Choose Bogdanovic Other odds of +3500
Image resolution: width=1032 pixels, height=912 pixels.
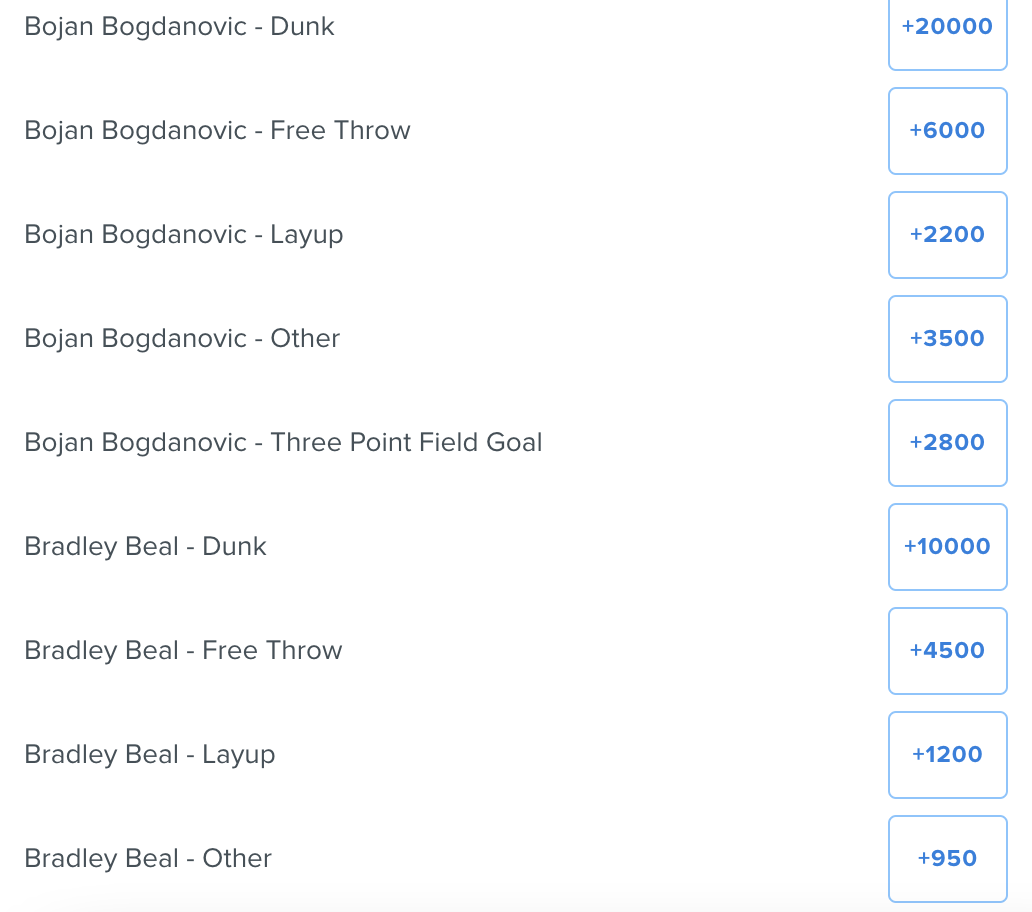[x=947, y=339]
